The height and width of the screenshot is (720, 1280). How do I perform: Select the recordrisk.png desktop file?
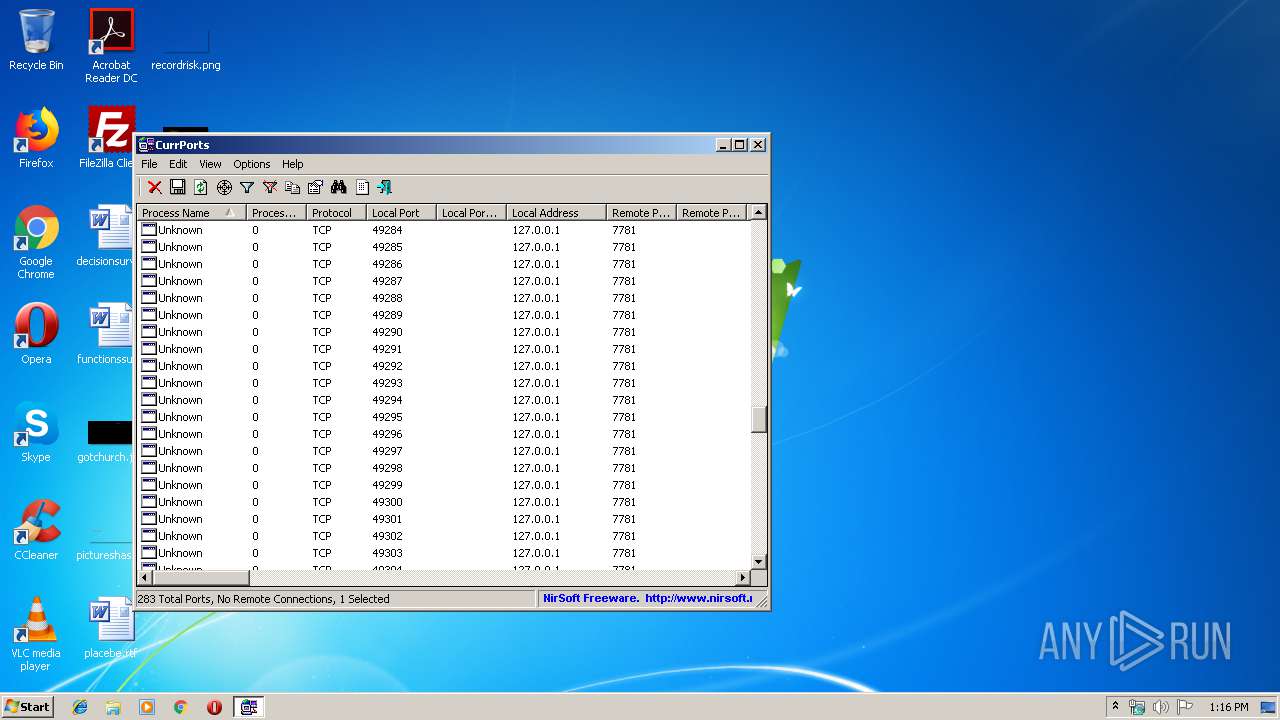pos(186,46)
